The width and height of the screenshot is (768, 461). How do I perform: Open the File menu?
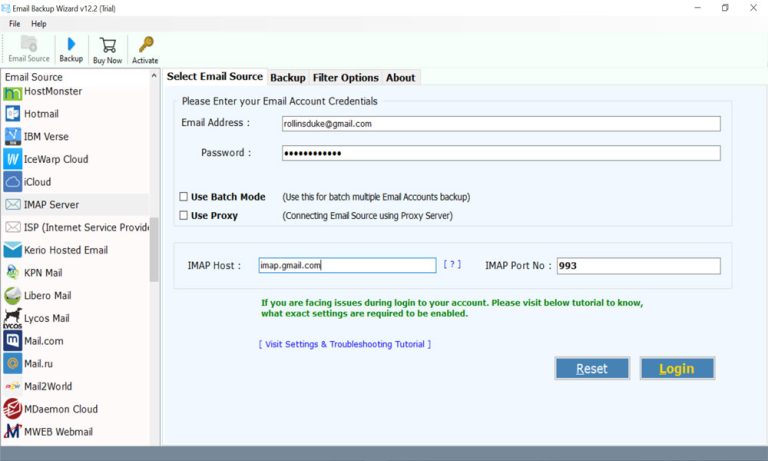(x=15, y=24)
